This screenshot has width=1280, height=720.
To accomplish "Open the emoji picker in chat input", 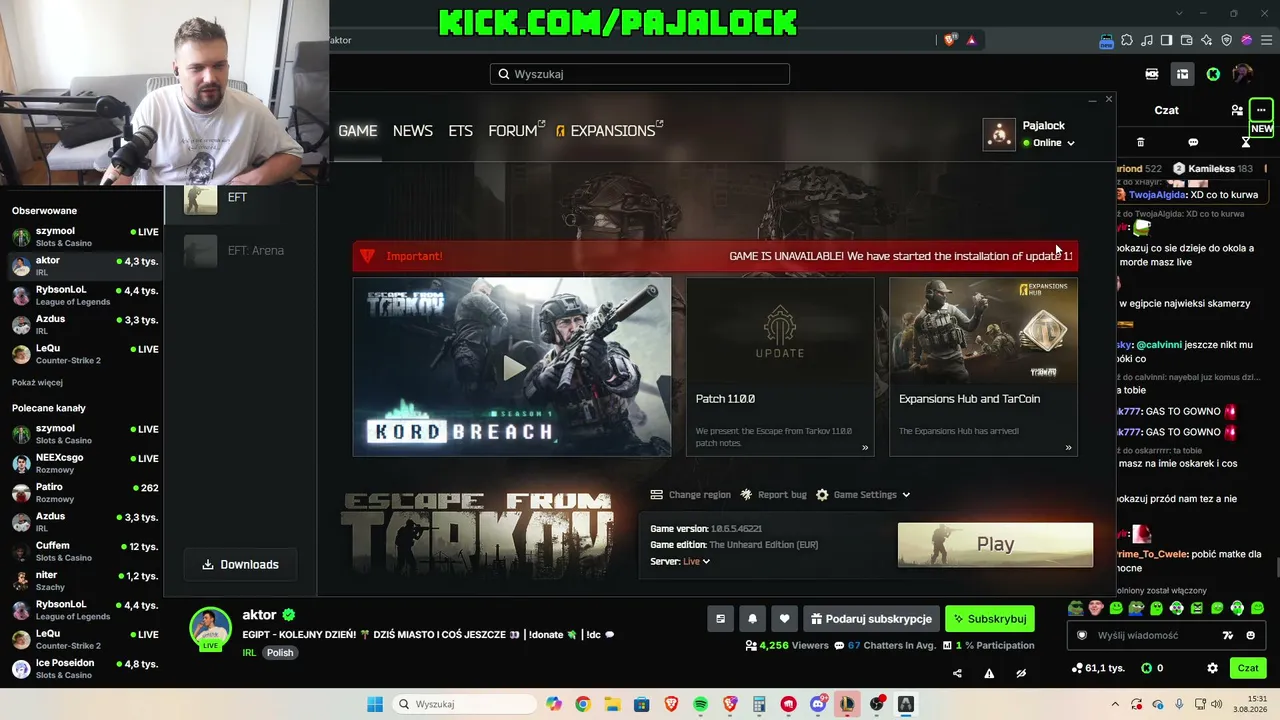I will click(x=1250, y=636).
